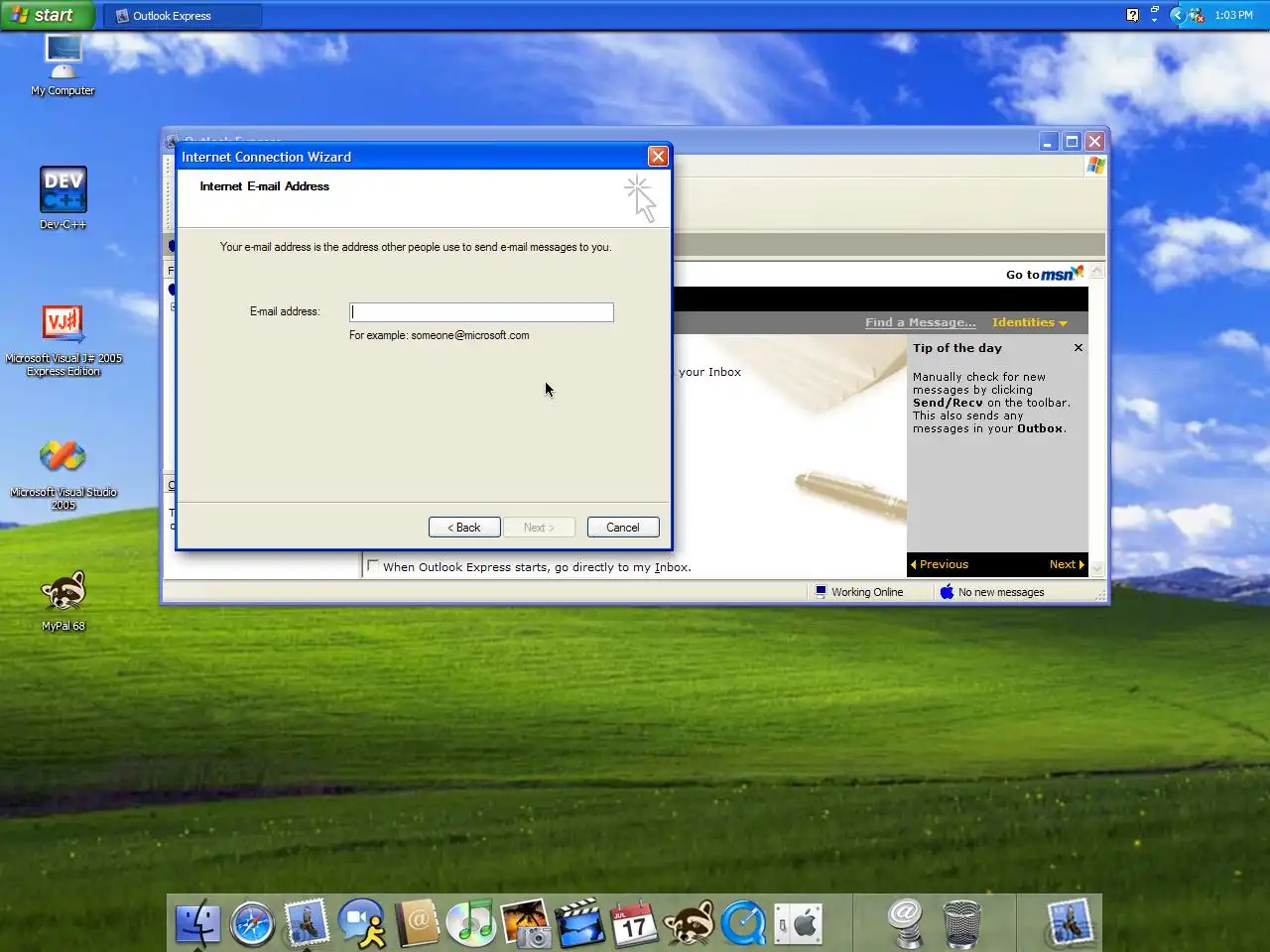Launch Safari compass icon in dock

coord(252,924)
